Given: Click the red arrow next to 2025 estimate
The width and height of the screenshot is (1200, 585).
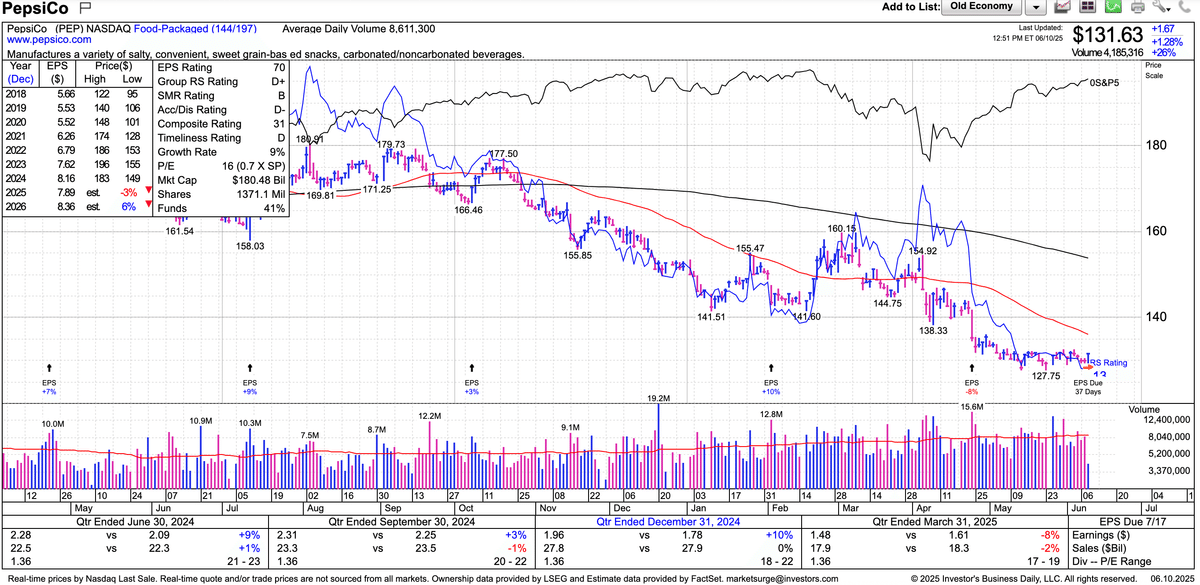Looking at the screenshot, I should click(148, 191).
